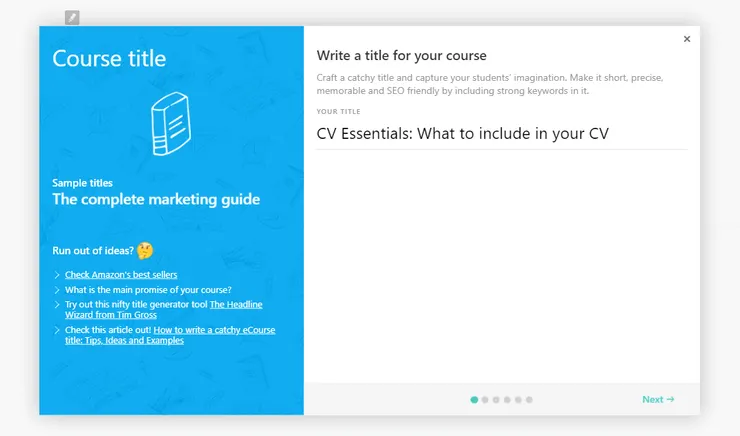Click into the course title input field
Image resolution: width=740 pixels, height=436 pixels.
click(500, 134)
